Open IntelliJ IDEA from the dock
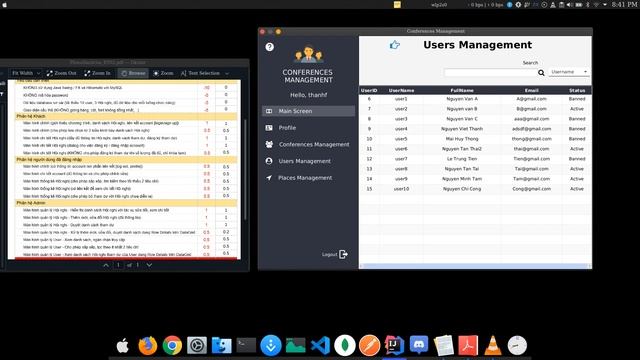This screenshot has height=360, width=640. point(394,345)
